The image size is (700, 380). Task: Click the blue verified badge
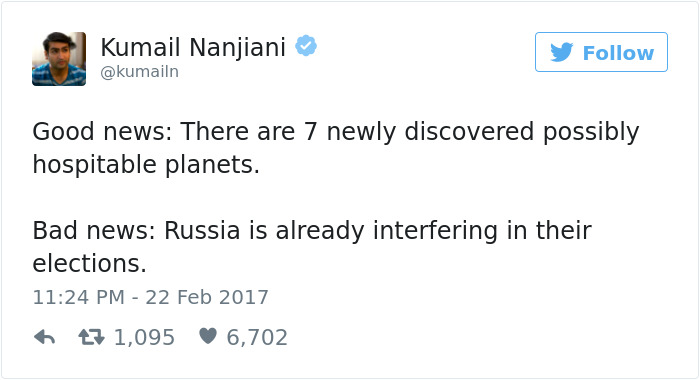click(x=306, y=46)
